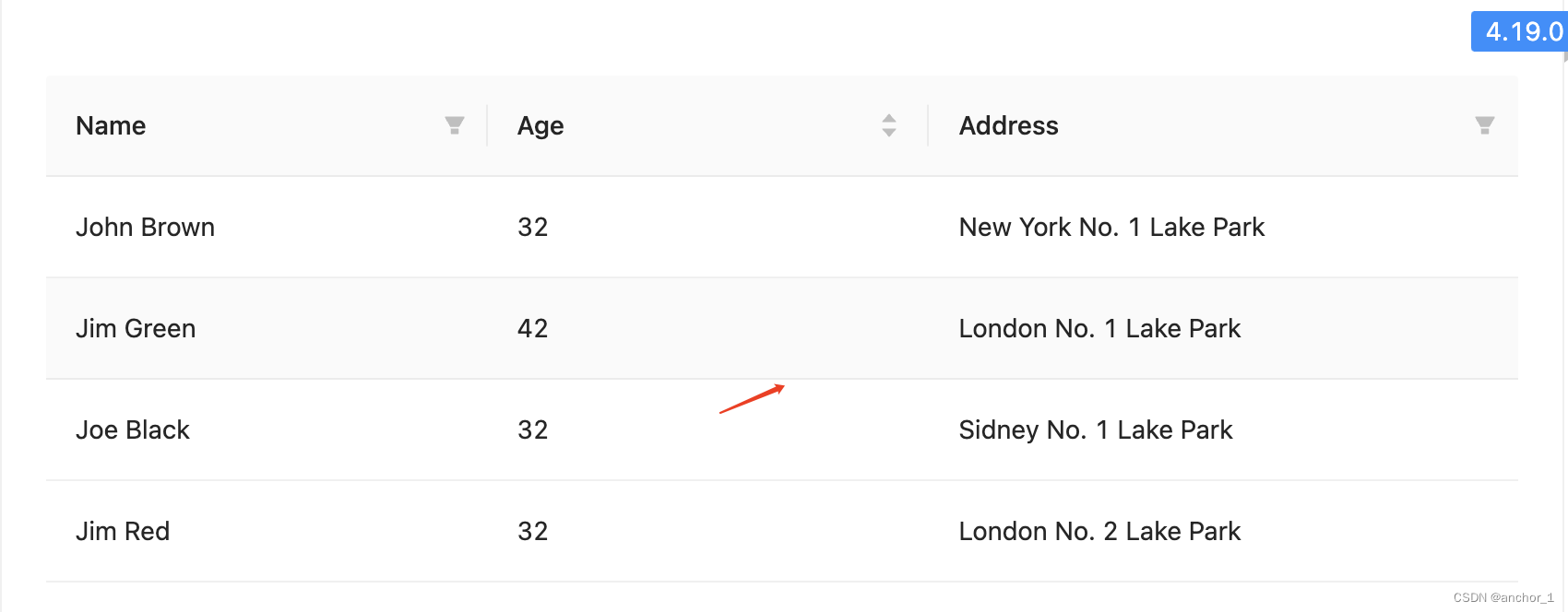Screen dimensions: 1568x612
Task: Select the Name column header
Action: pos(111,125)
